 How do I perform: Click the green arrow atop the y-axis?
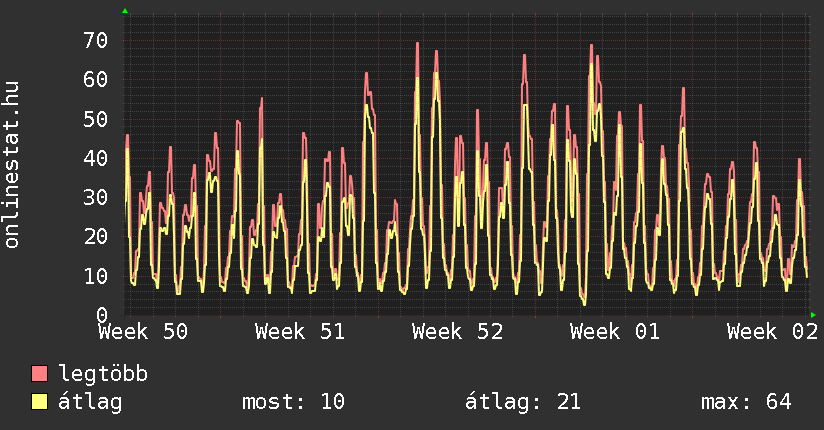click(125, 11)
